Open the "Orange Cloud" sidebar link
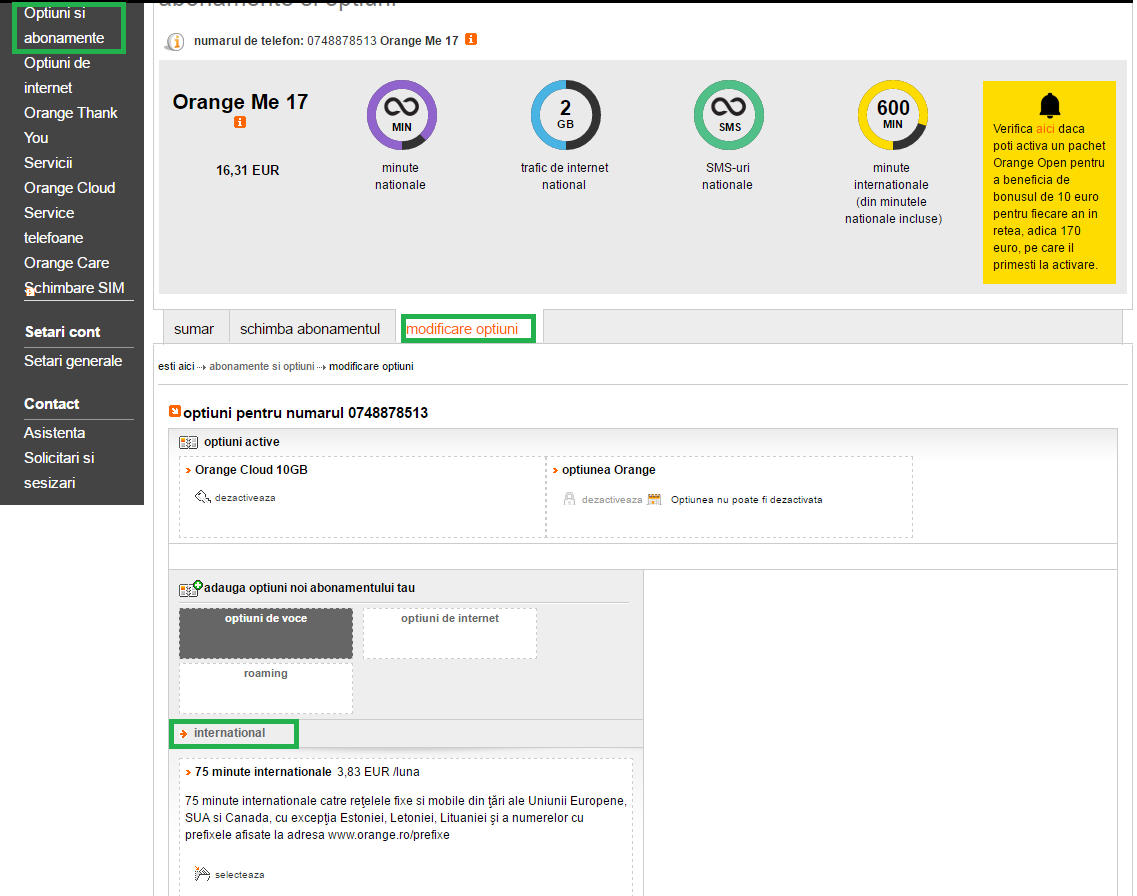The height and width of the screenshot is (896, 1137). (69, 188)
